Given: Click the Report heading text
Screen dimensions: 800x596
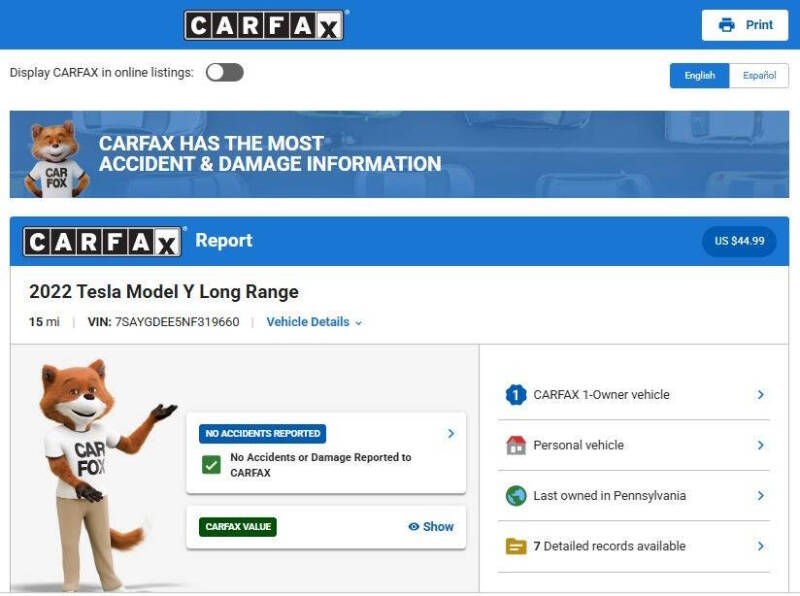Looking at the screenshot, I should click(224, 240).
